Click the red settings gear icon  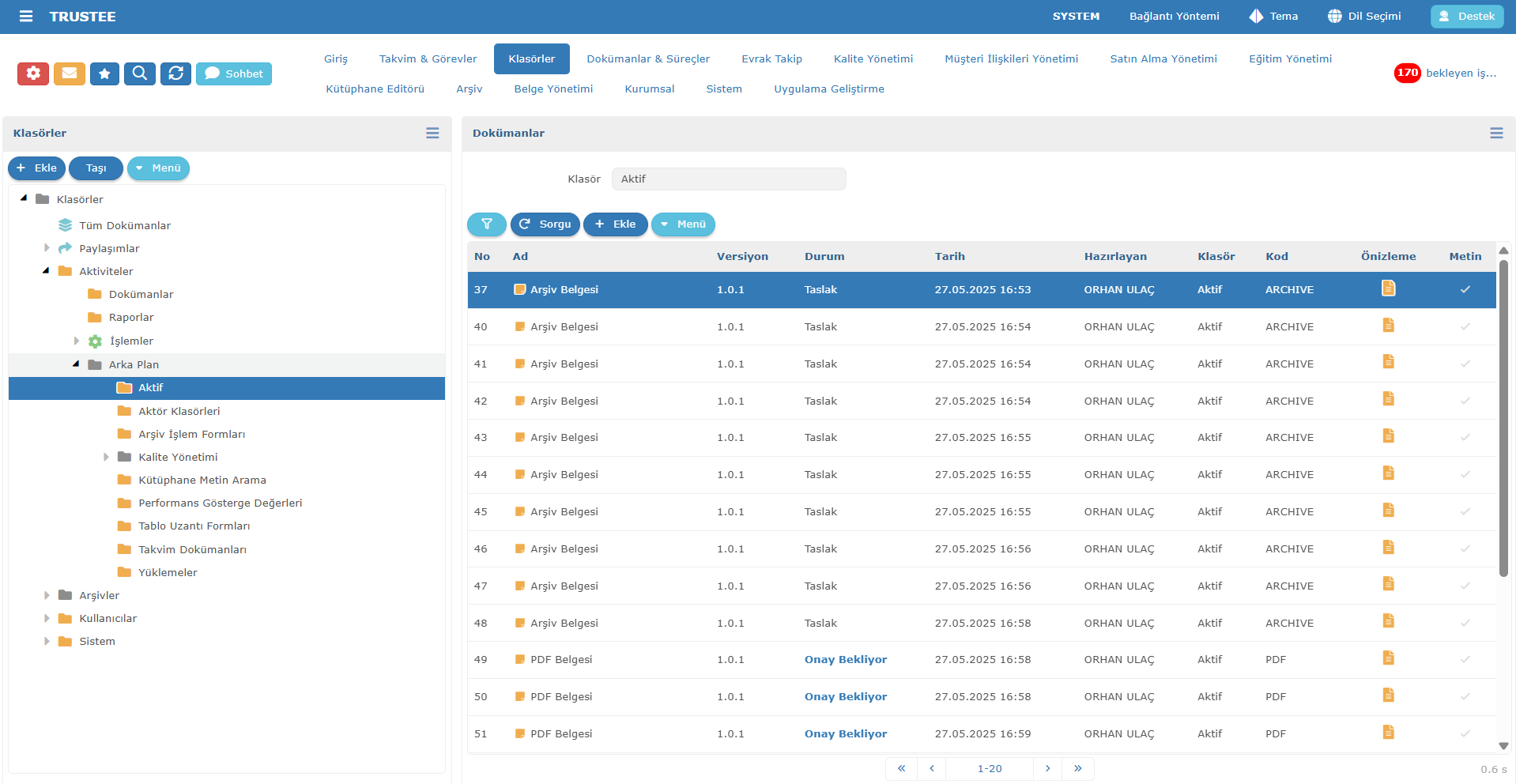coord(33,73)
